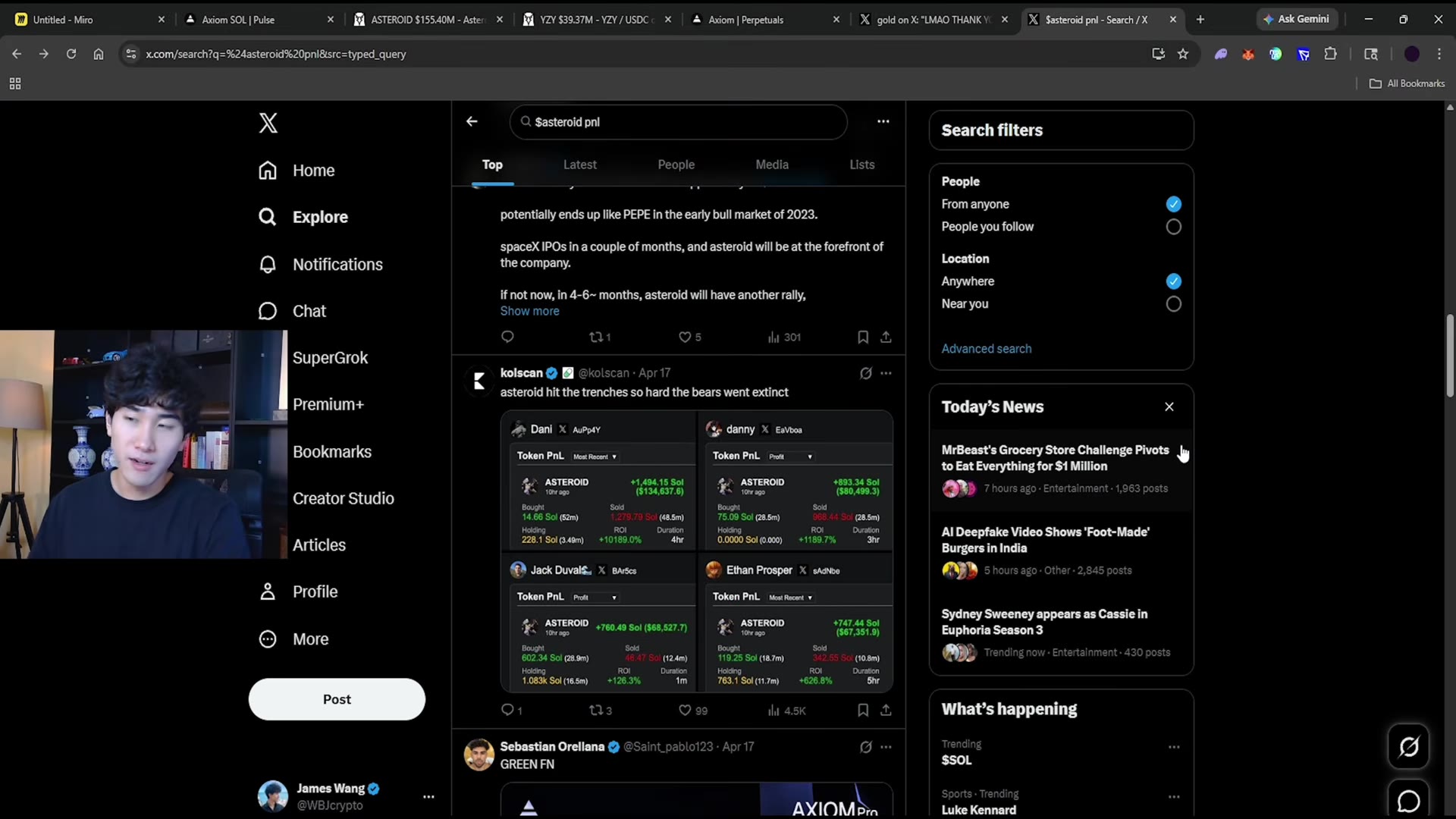This screenshot has width=1456, height=819.
Task: Open browser extensions puzzle icon
Action: [x=1330, y=54]
